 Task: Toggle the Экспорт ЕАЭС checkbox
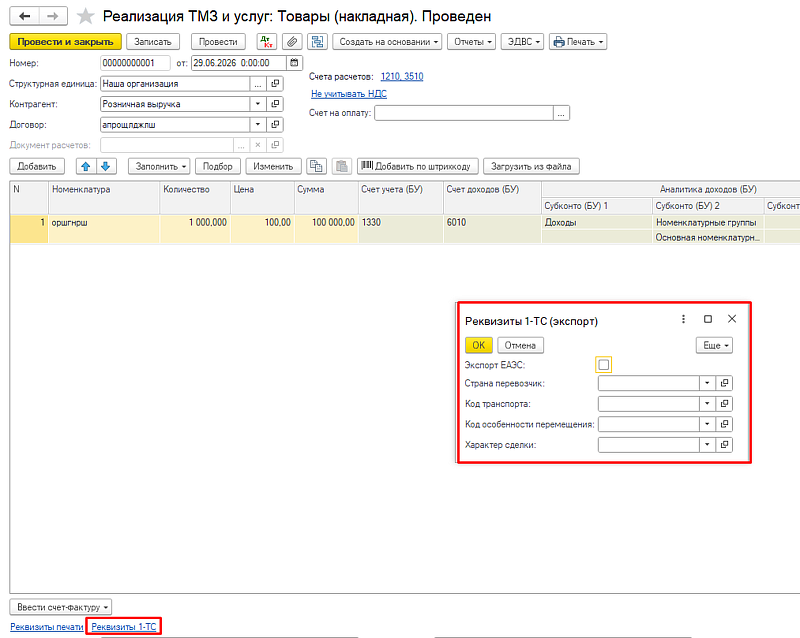[x=604, y=365]
